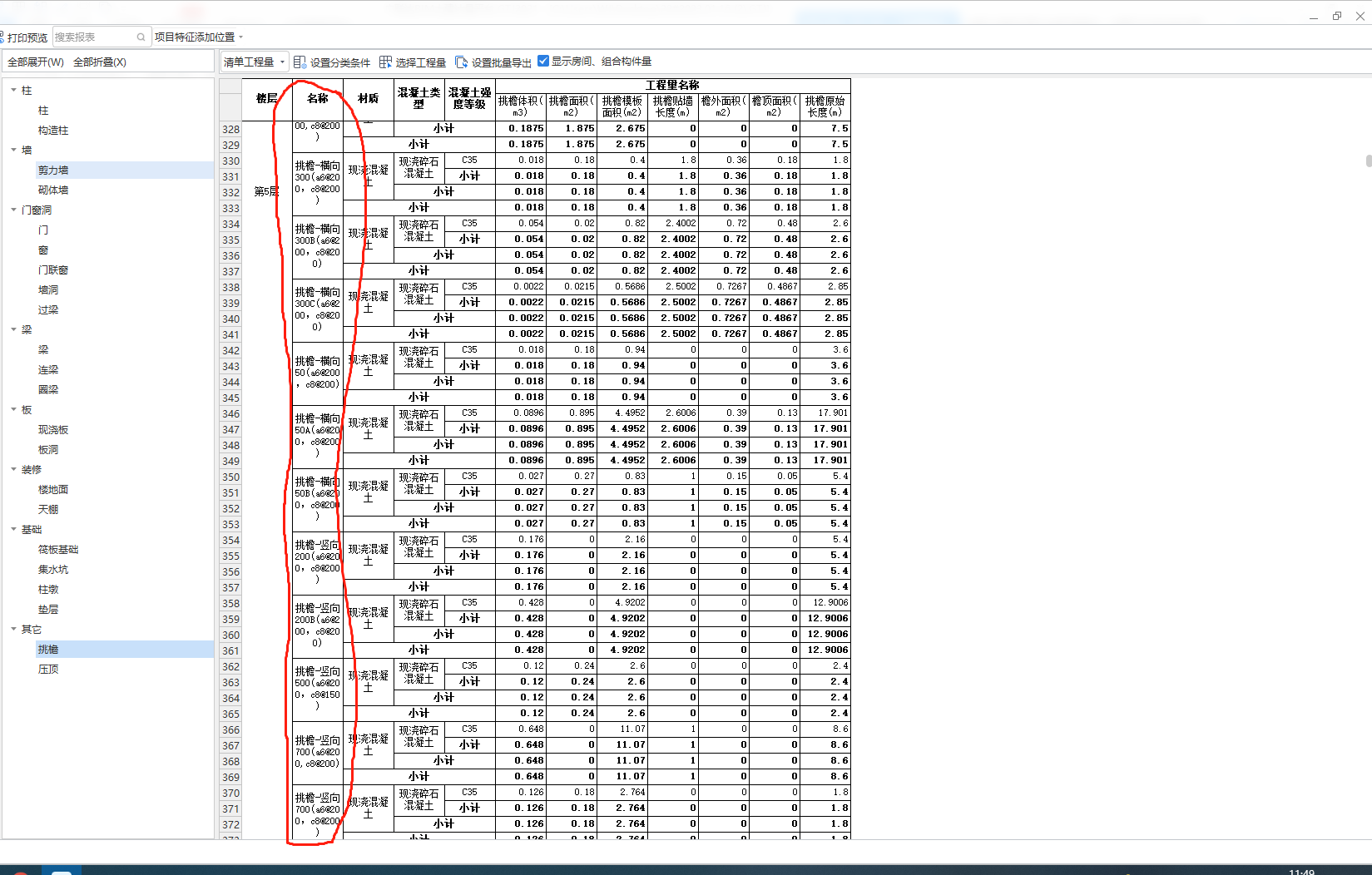The height and width of the screenshot is (875, 1372).
Task: Click the 设置分类条件 icon
Action: click(x=300, y=62)
